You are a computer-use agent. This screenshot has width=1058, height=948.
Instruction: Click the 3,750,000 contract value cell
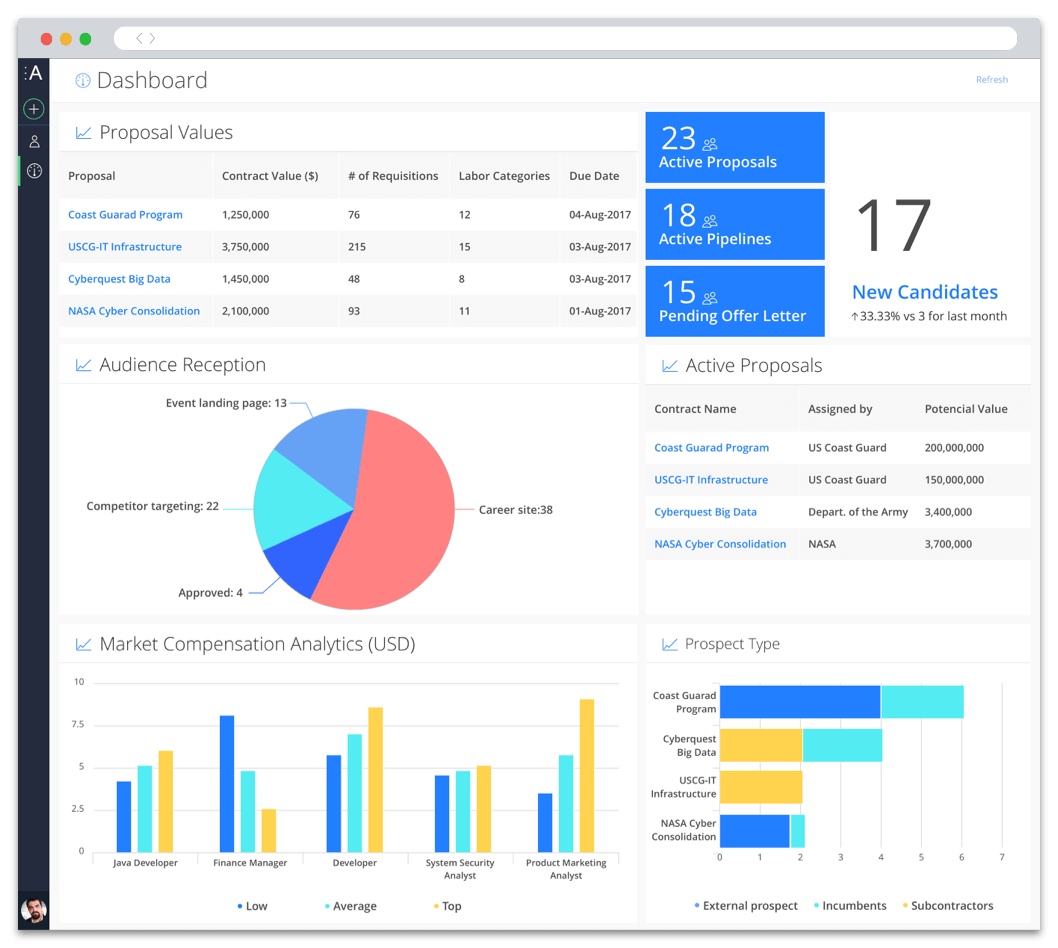point(246,247)
